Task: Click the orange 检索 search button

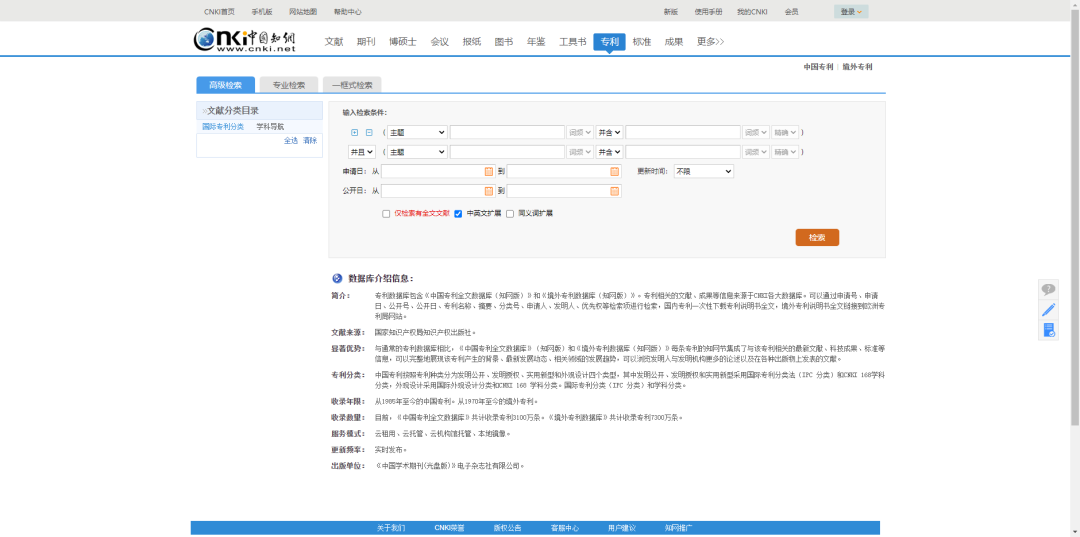Action: click(817, 238)
